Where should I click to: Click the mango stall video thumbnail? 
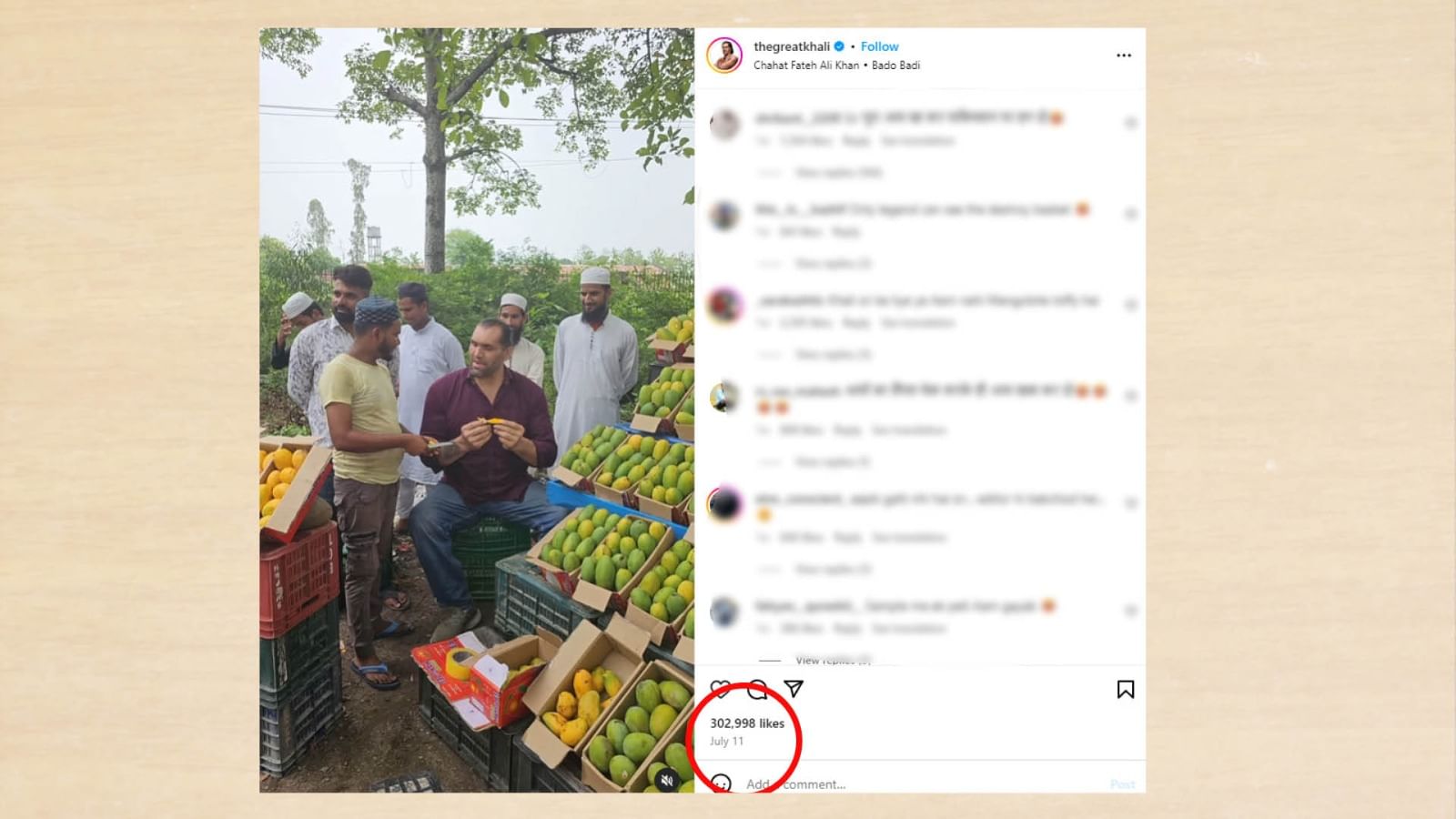coord(477,409)
